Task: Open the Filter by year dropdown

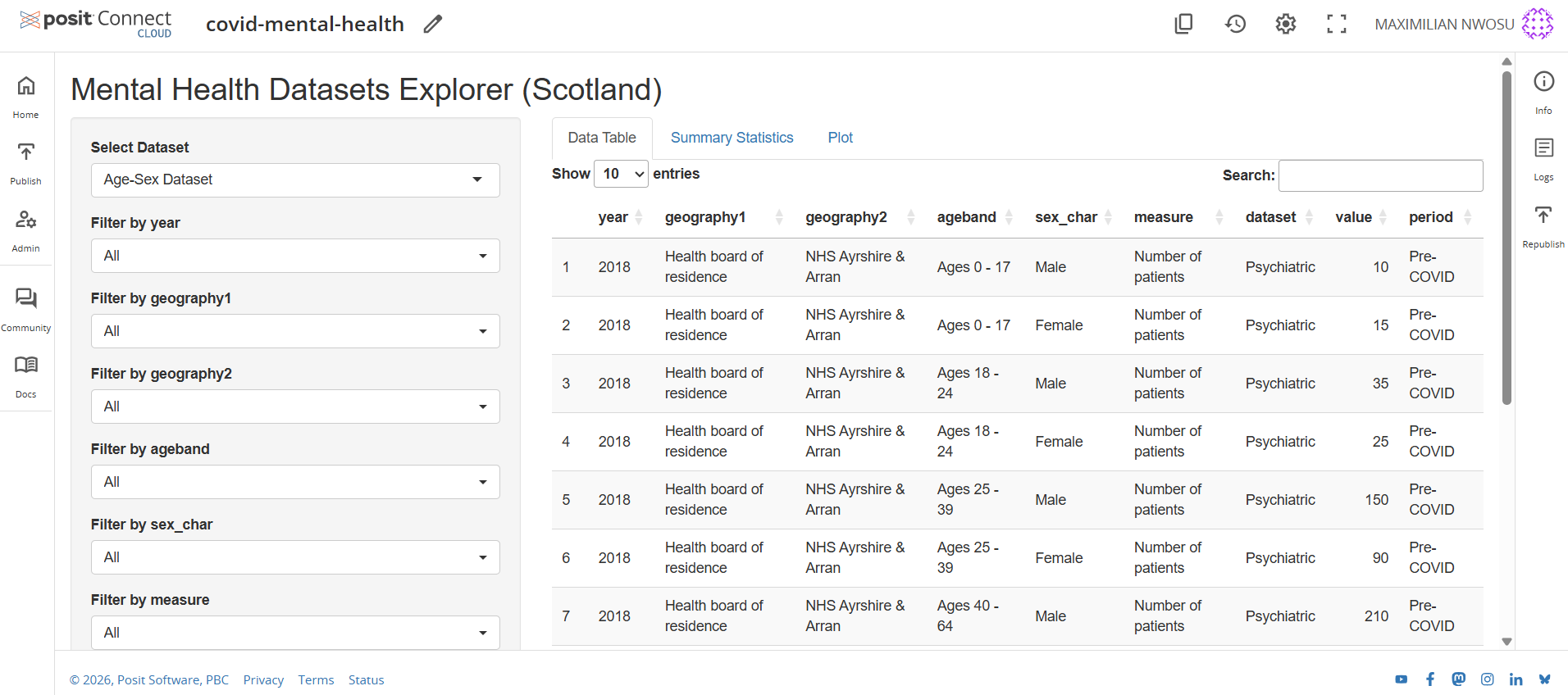Action: click(295, 256)
